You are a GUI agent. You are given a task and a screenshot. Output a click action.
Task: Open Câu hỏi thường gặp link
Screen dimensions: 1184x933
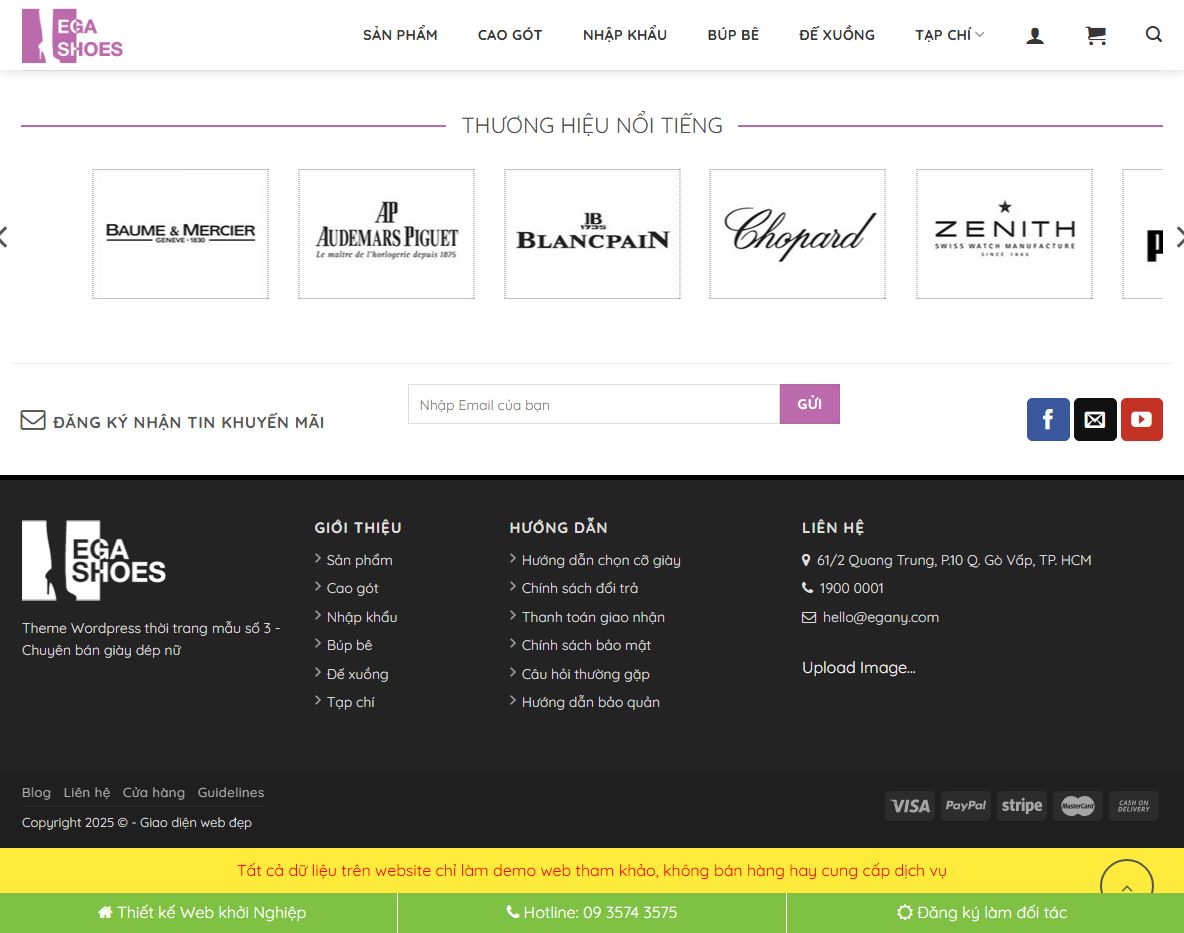585,674
